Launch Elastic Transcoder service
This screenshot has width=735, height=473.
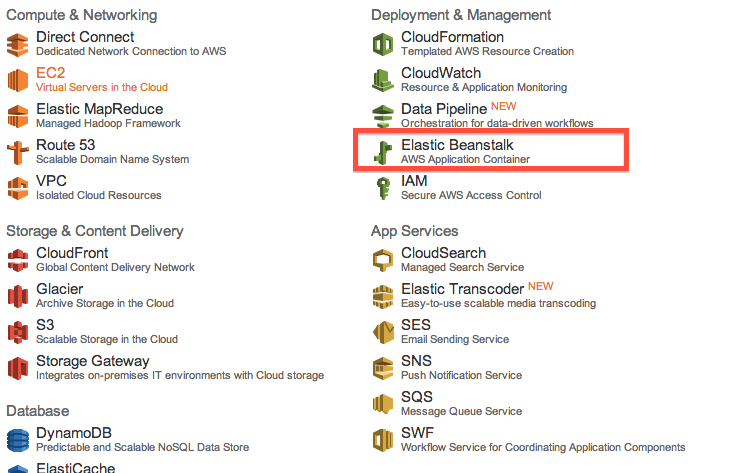(462, 289)
